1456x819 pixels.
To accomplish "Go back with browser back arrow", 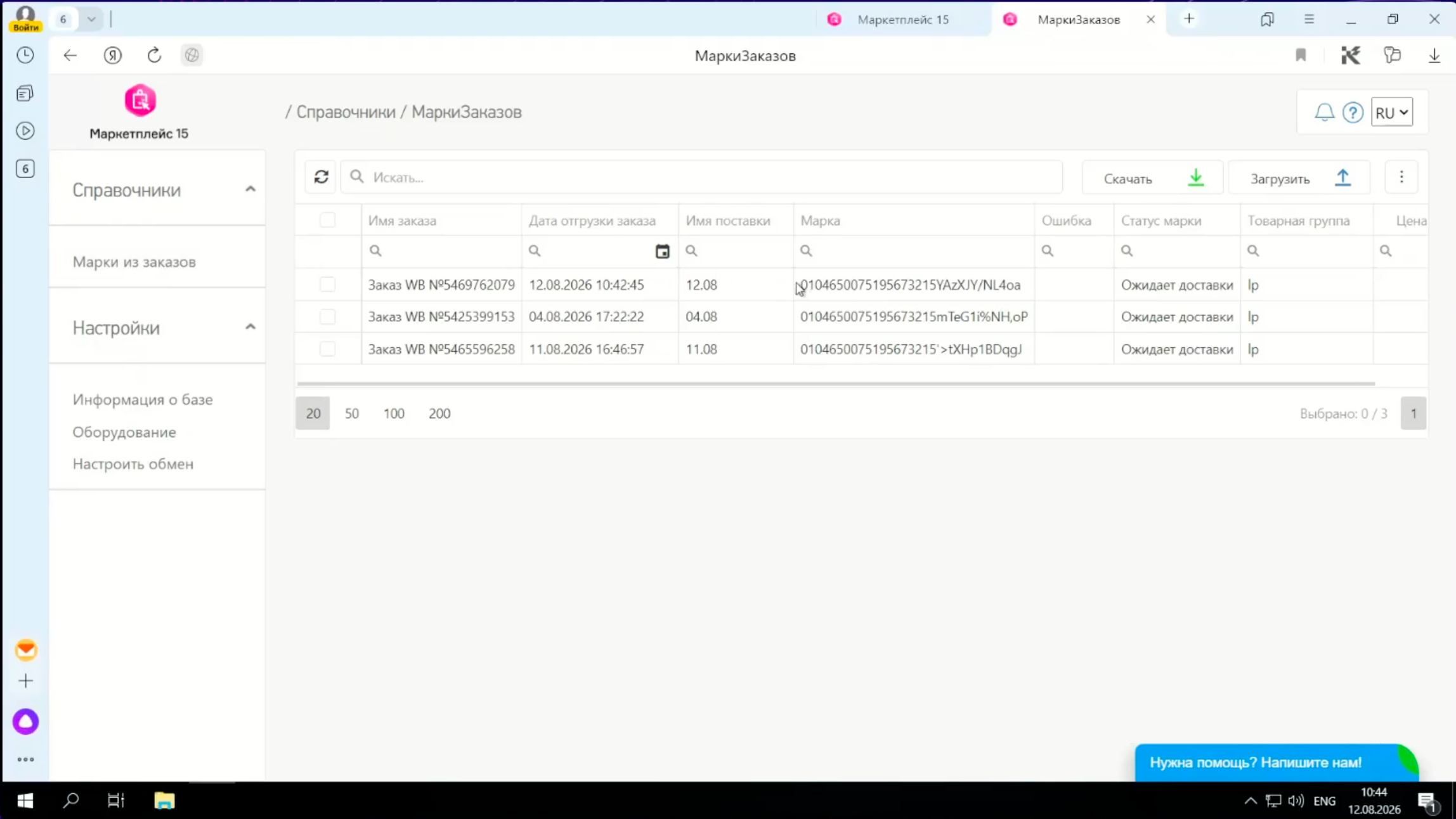I will click(70, 55).
